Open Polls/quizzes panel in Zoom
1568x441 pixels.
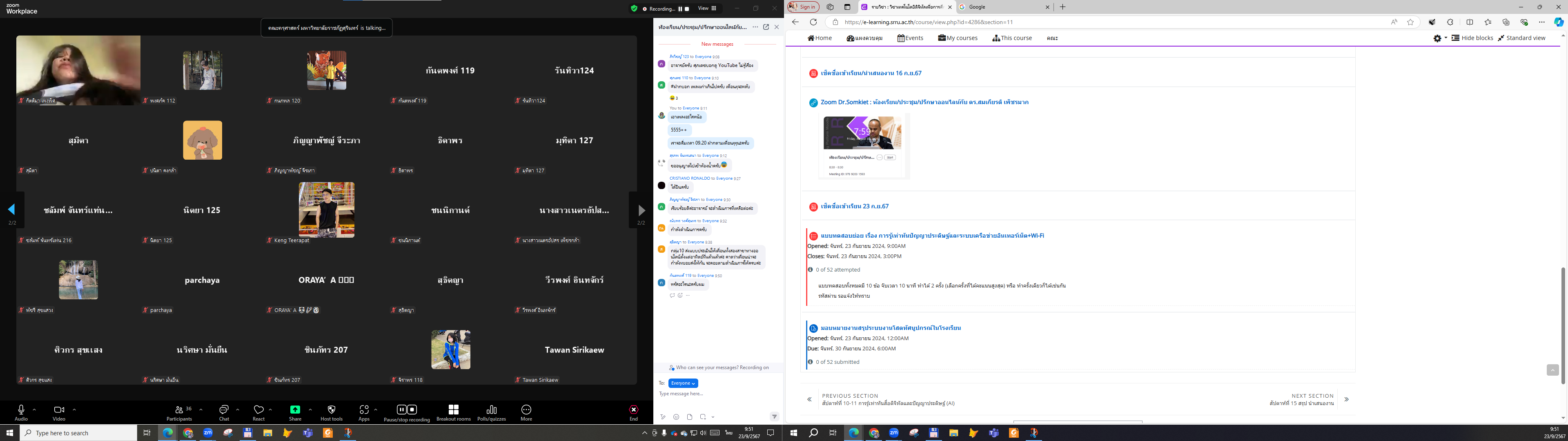(x=491, y=410)
